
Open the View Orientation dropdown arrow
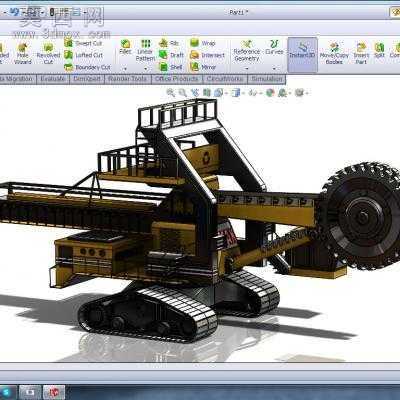pyautogui.click(x=225, y=93)
